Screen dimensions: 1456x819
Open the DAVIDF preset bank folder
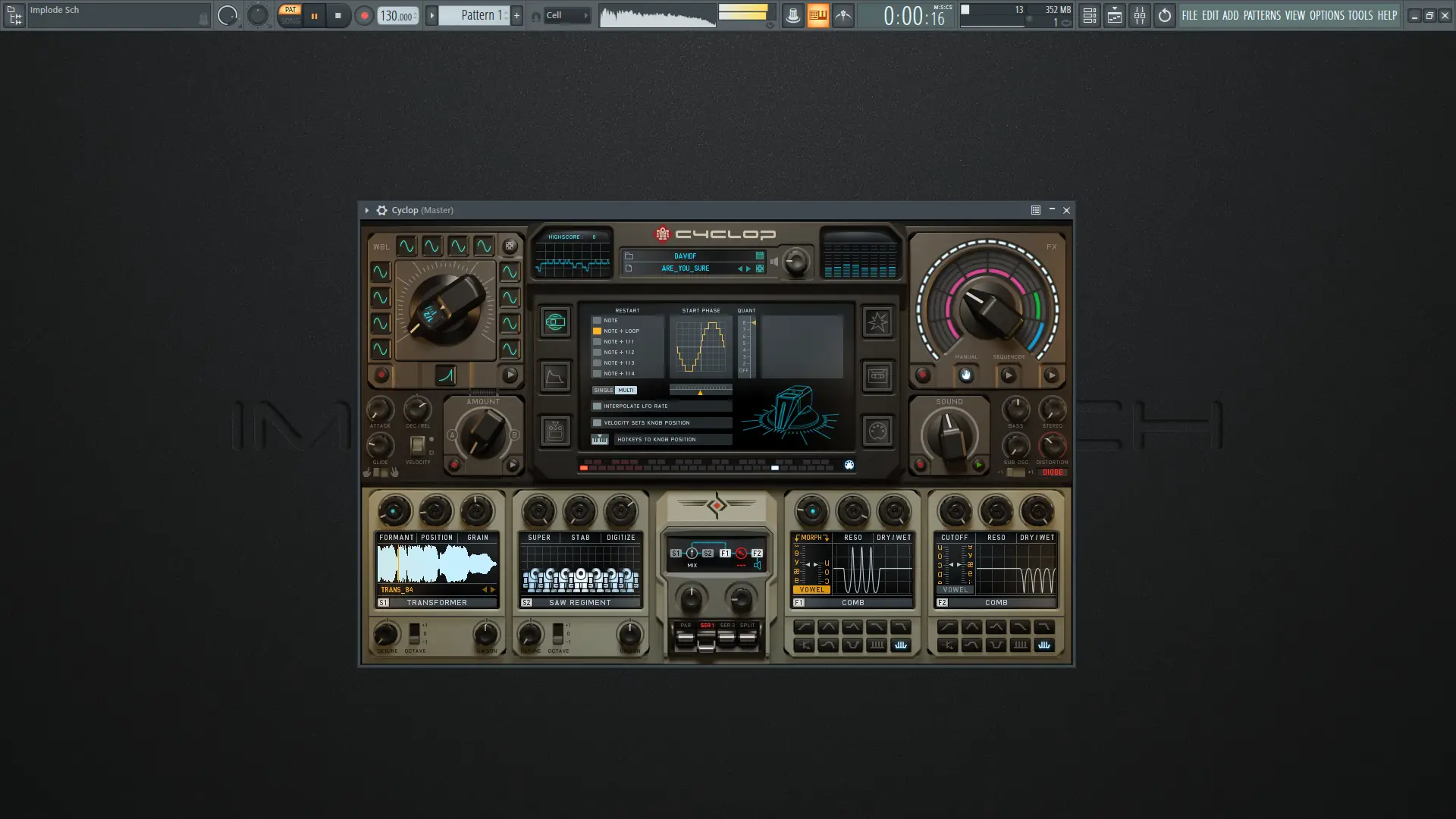point(629,256)
